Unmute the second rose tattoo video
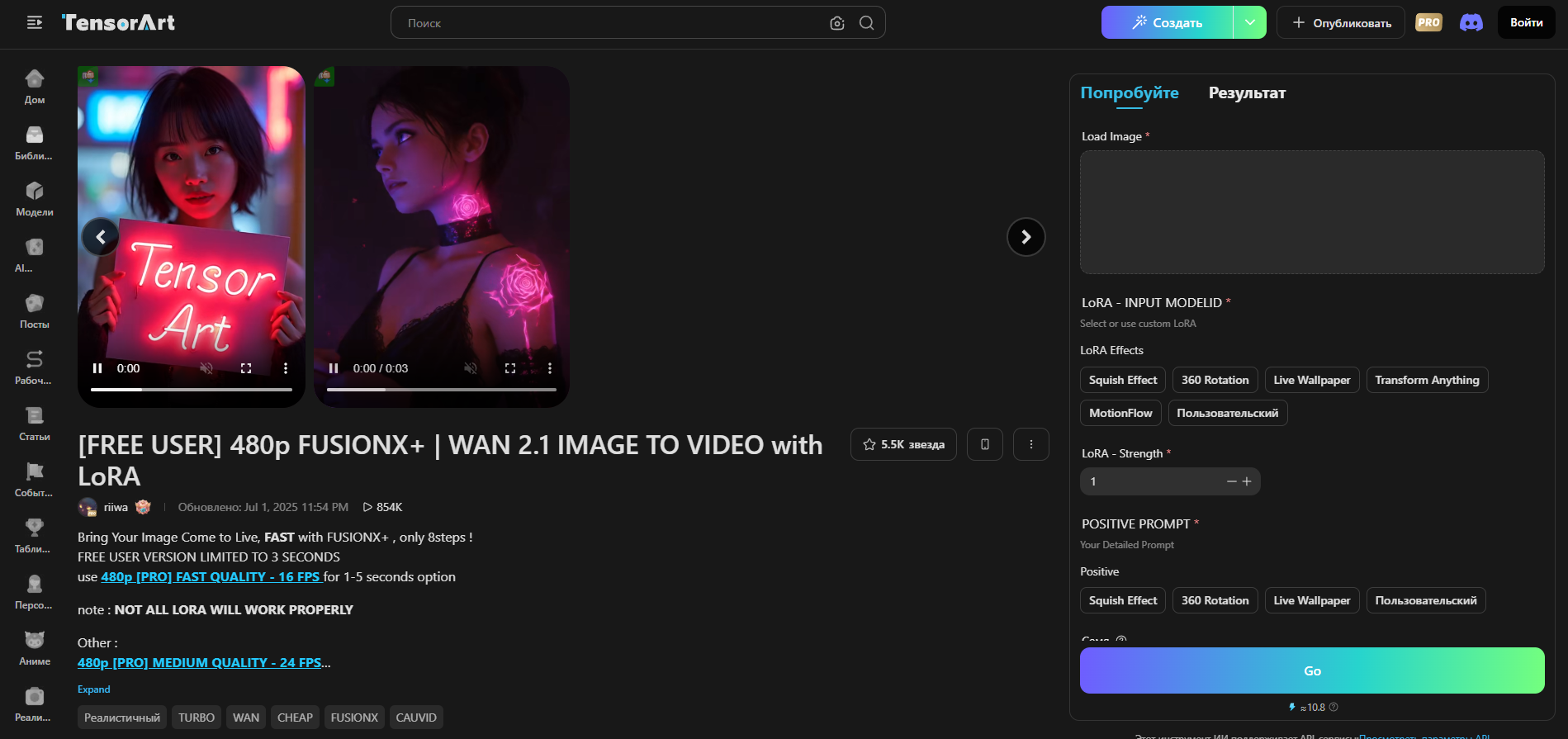 (x=471, y=368)
